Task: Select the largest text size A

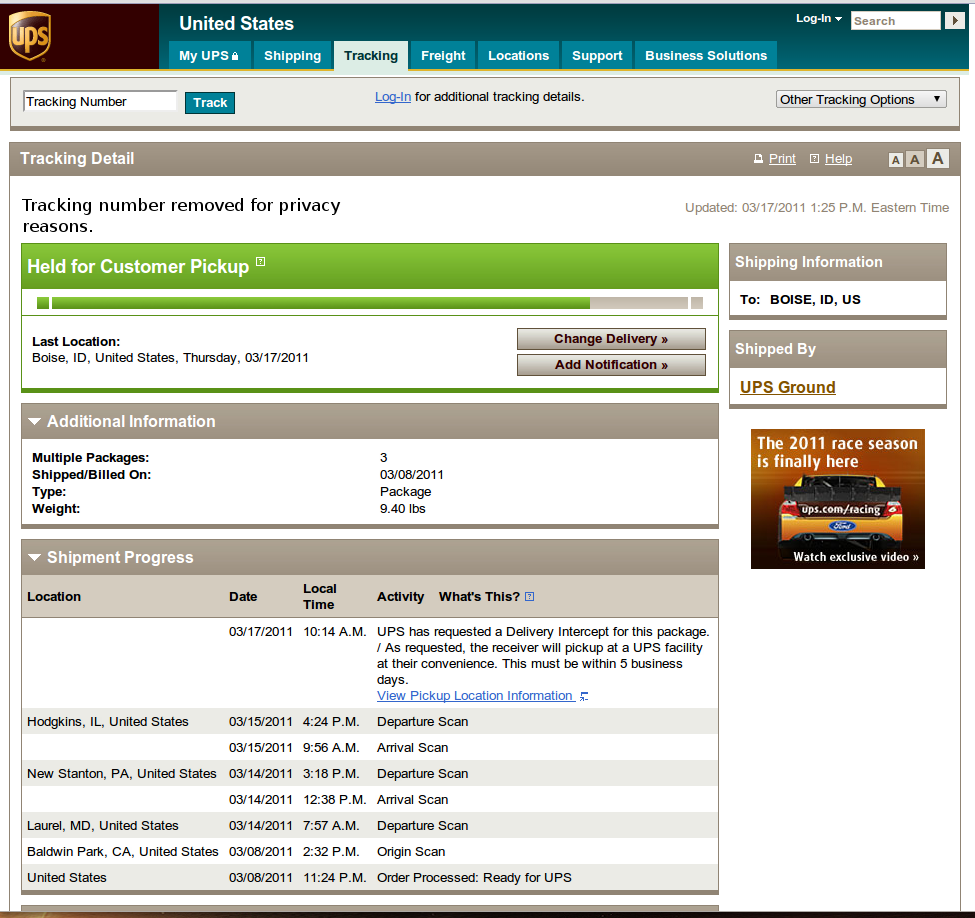Action: [x=938, y=159]
